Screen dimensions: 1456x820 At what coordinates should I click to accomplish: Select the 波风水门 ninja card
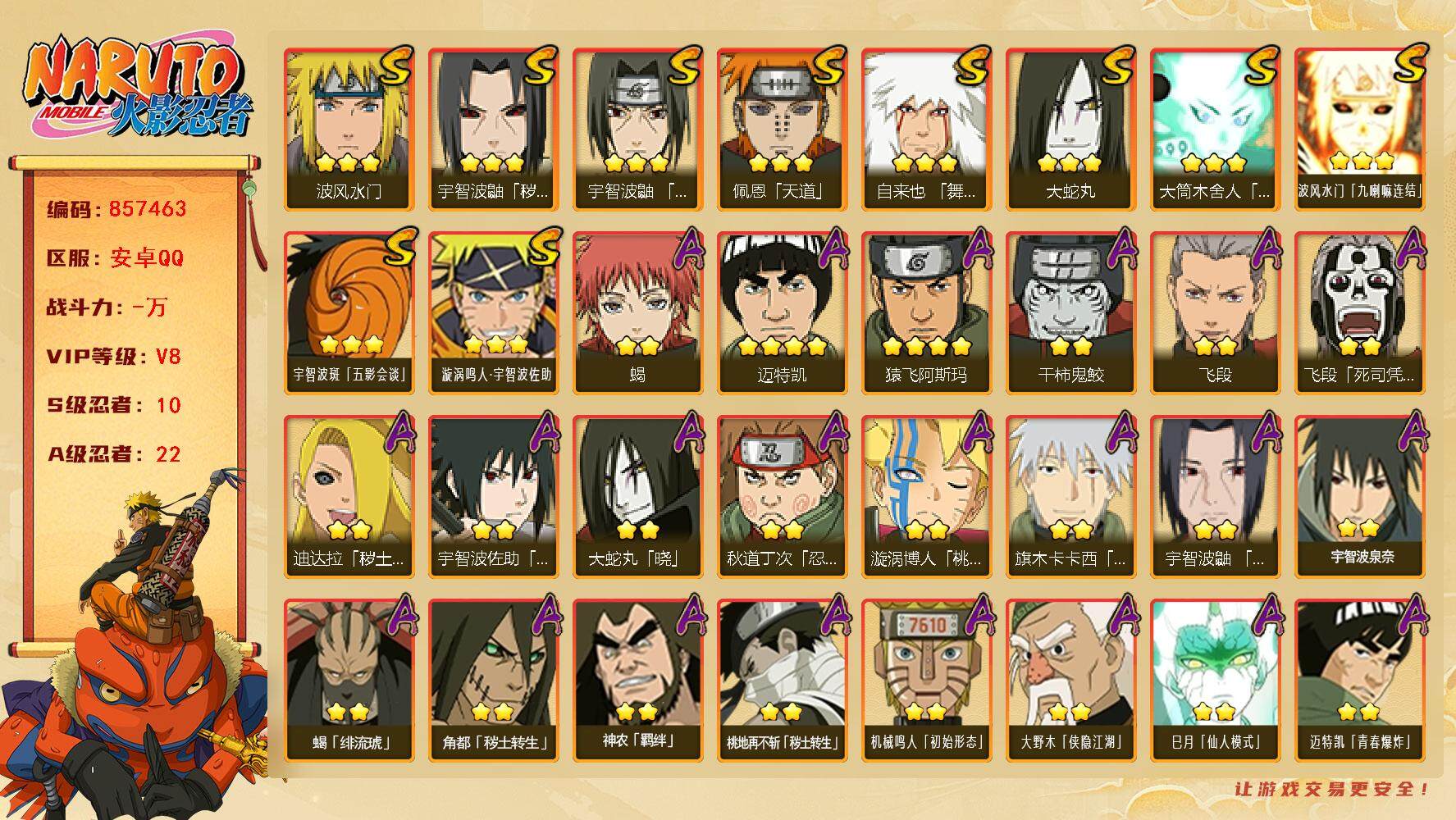[349, 130]
